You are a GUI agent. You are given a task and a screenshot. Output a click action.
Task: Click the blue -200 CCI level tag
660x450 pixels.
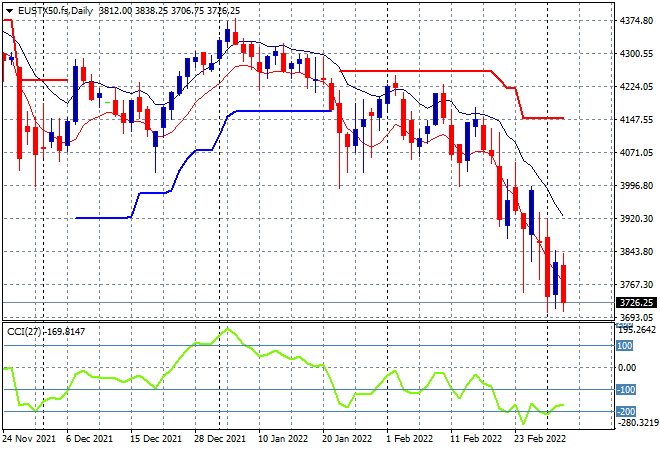pyautogui.click(x=625, y=412)
